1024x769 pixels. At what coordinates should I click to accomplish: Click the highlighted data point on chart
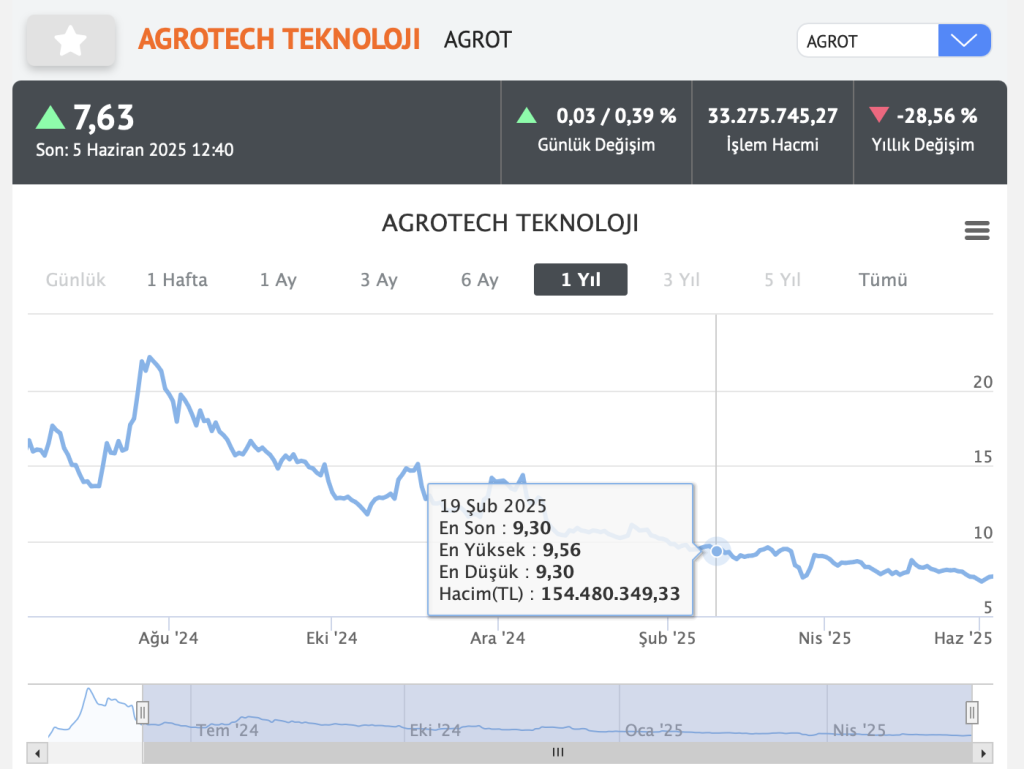[x=716, y=551]
